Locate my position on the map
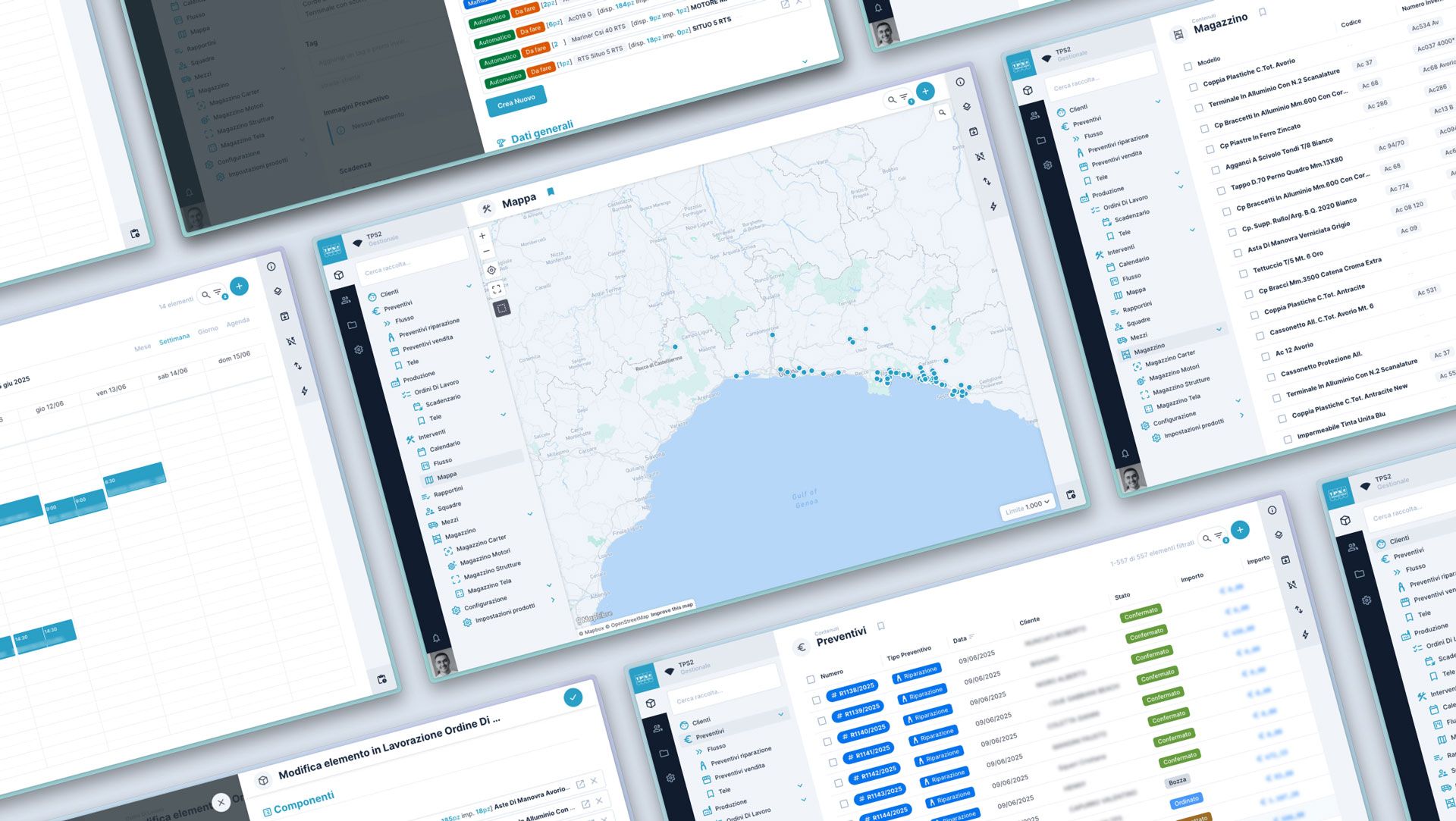Image resolution: width=1456 pixels, height=821 pixels. tap(491, 270)
